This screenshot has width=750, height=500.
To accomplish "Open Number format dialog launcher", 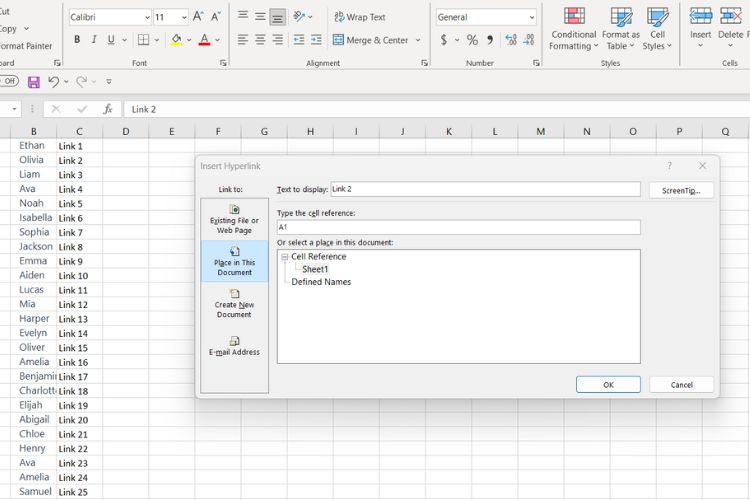I will (x=536, y=63).
